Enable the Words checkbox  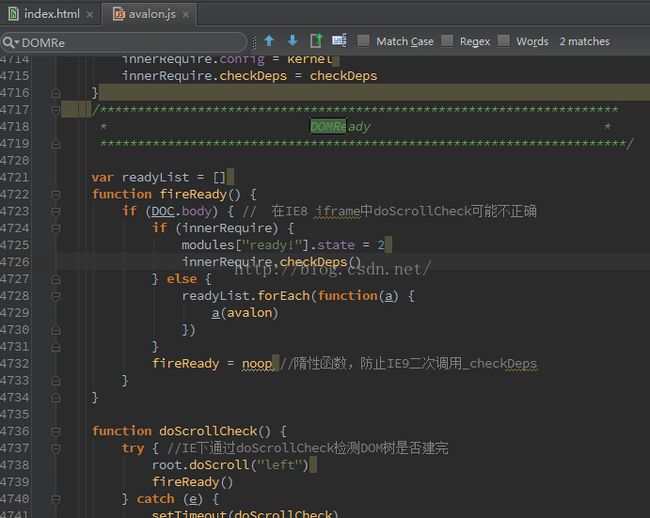tap(503, 41)
